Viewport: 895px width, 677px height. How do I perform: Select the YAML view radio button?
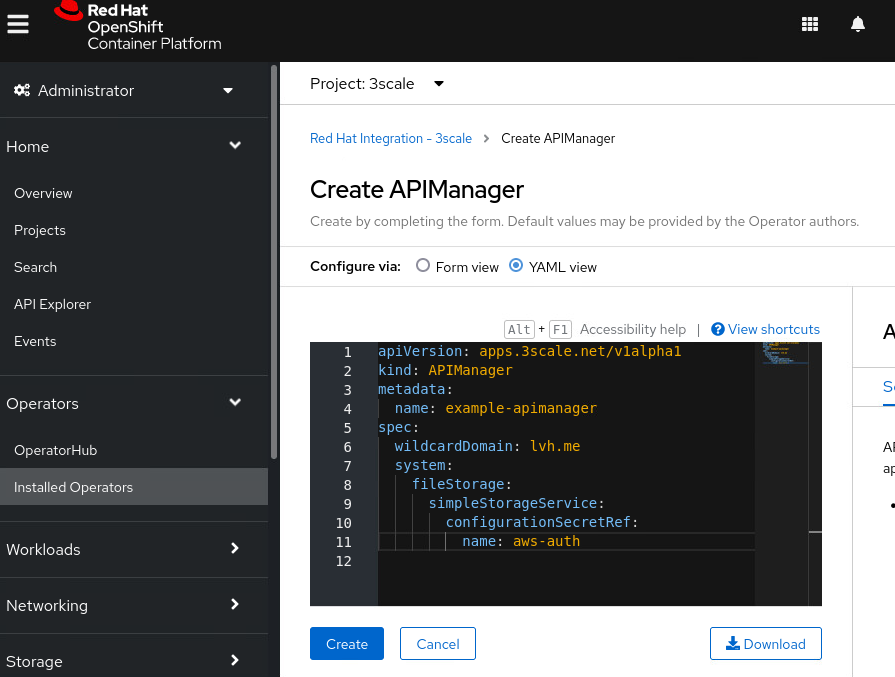pos(516,266)
